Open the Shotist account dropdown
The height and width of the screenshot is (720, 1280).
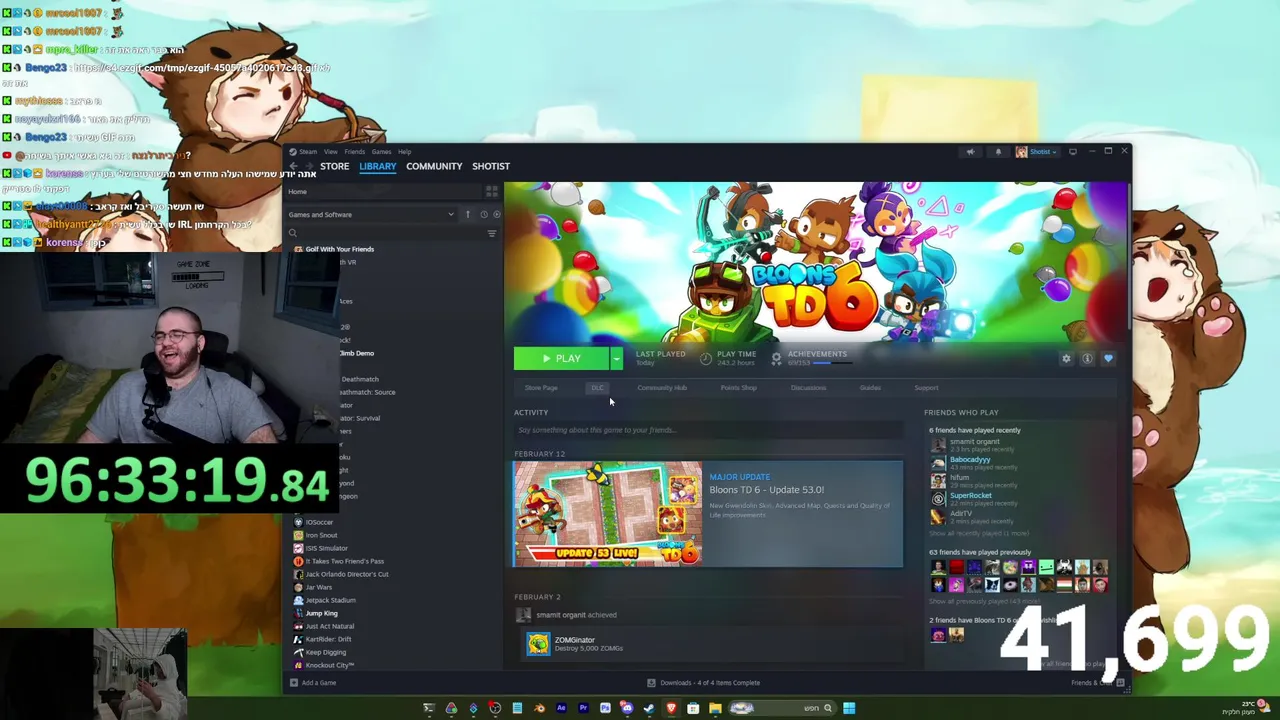tap(1039, 152)
